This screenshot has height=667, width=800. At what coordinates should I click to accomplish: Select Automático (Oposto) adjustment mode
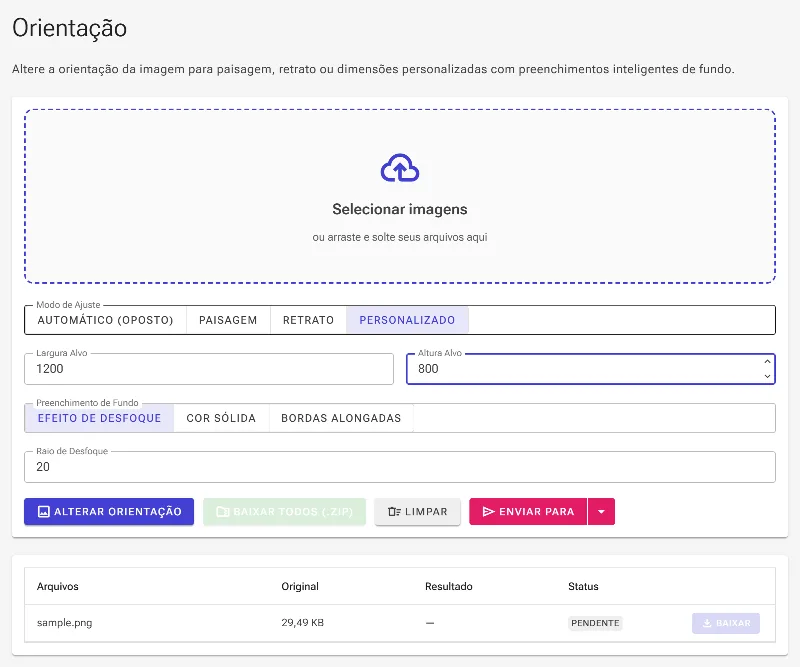(106, 320)
